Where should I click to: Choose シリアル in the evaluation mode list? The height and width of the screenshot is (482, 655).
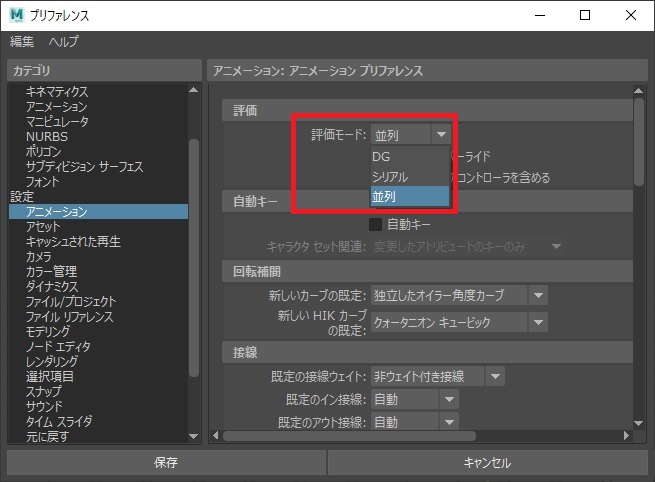point(410,177)
